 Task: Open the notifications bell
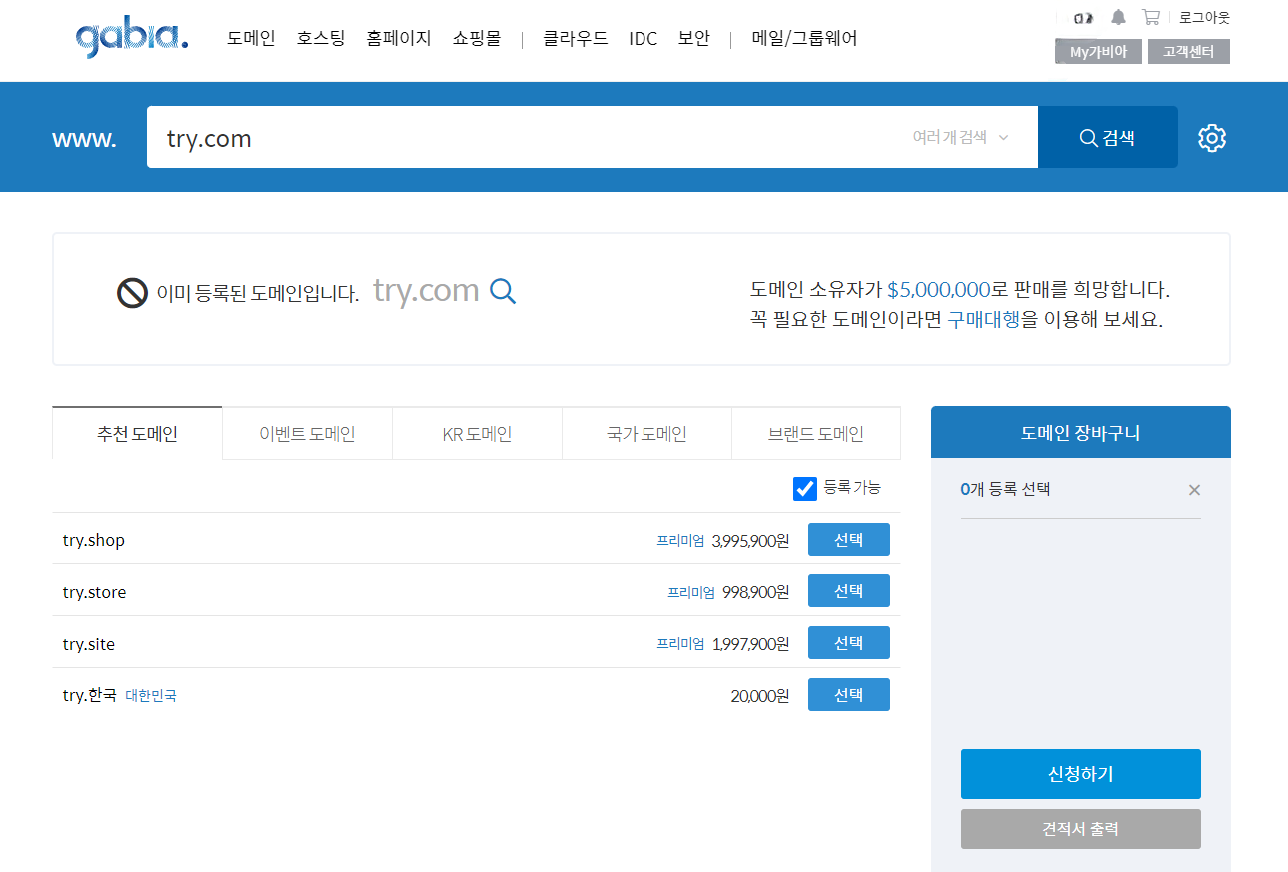click(1118, 17)
